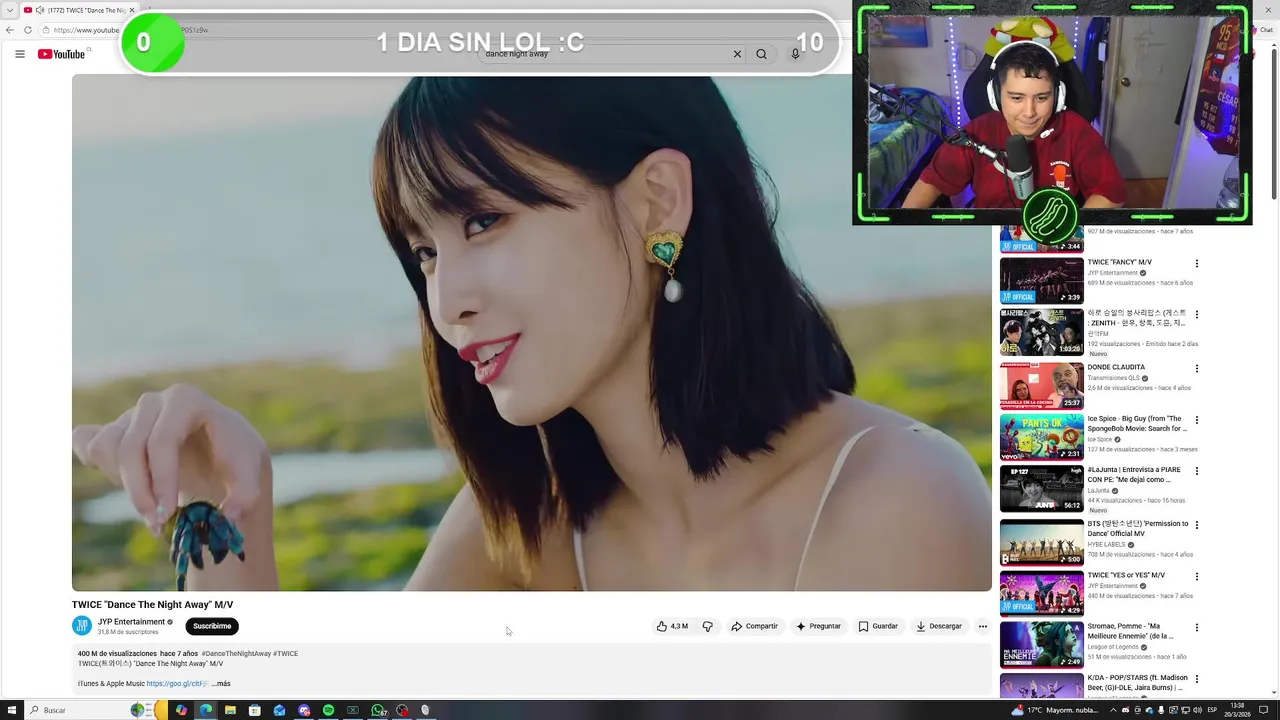Download the video with Descargar
Viewport: 1280px width, 720px height.
[939, 626]
